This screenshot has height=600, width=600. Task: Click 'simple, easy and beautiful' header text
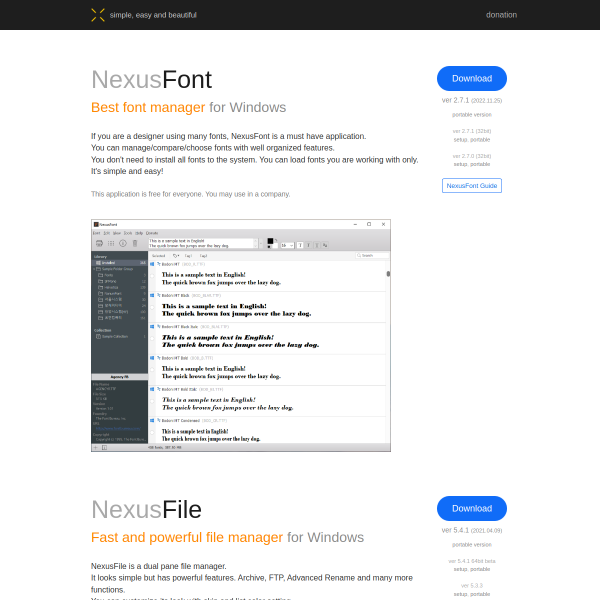[153, 15]
